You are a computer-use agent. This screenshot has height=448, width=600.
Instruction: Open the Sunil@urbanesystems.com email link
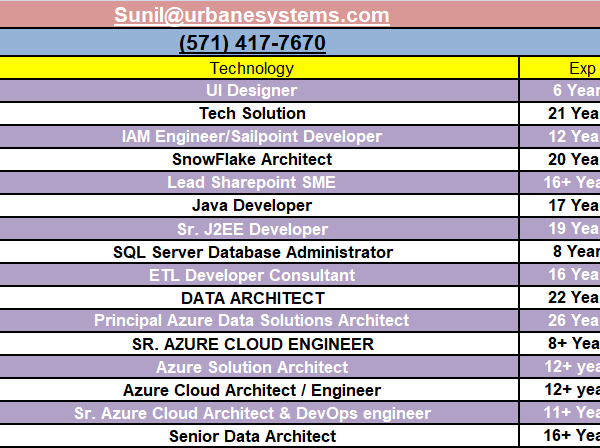tap(251, 15)
